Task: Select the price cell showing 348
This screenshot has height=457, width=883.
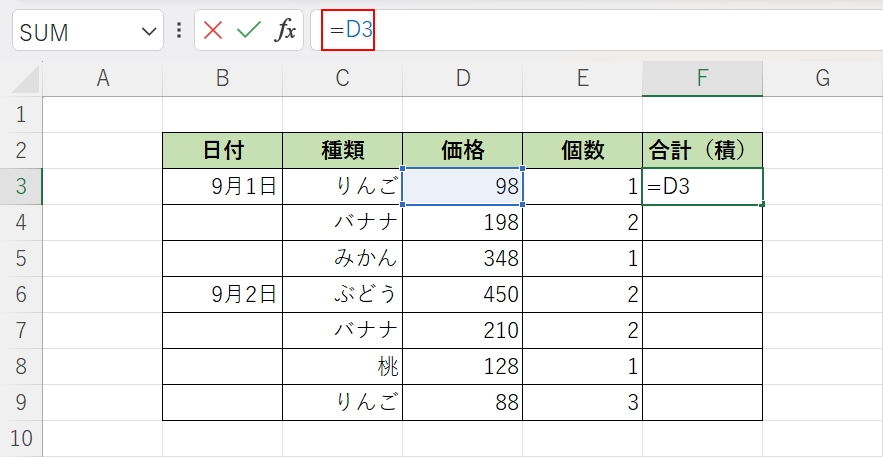Action: tap(462, 258)
